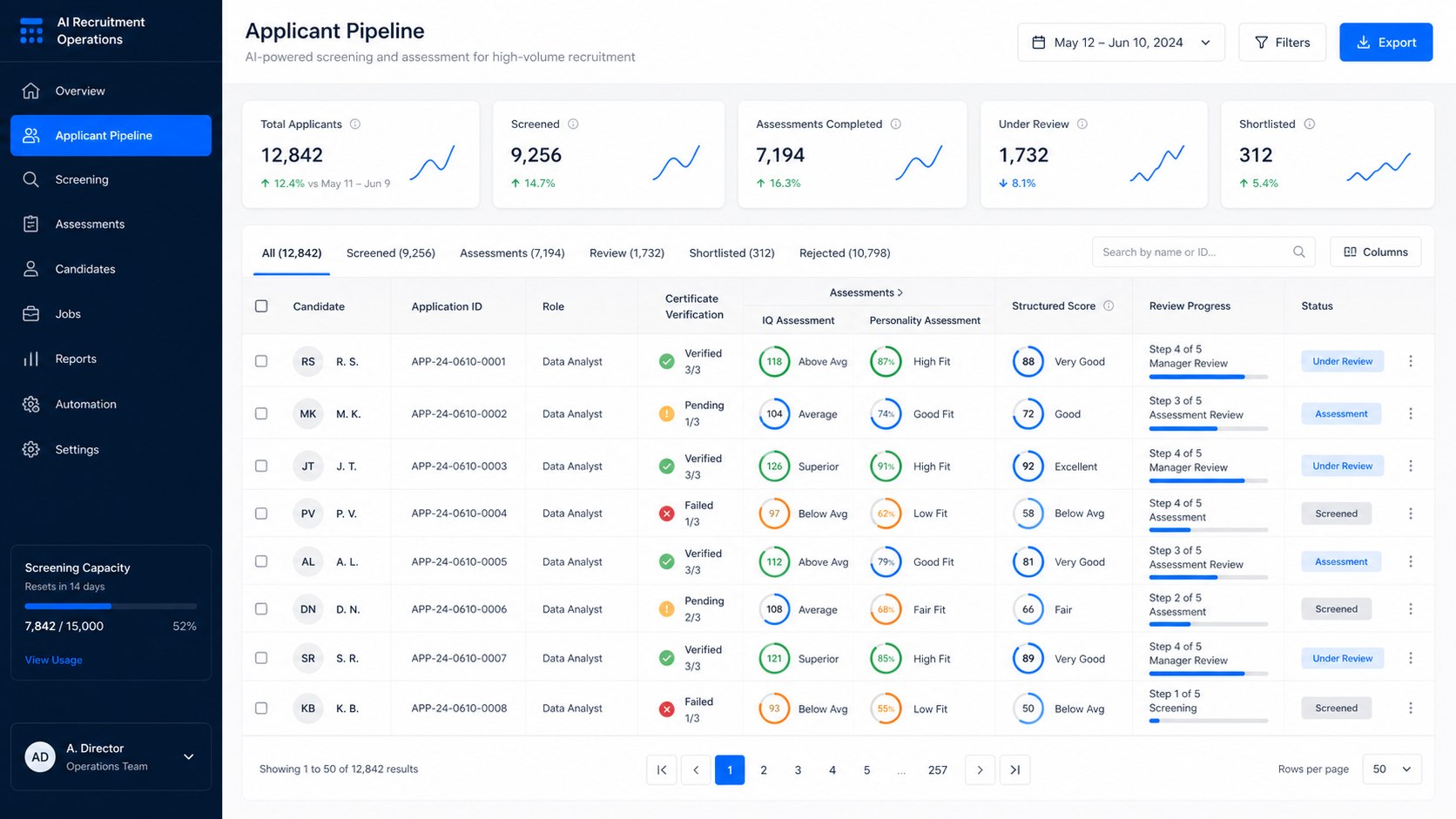Image resolution: width=1456 pixels, height=819 pixels.
Task: Click info icon beside Assessments Completed
Action: tap(896, 124)
